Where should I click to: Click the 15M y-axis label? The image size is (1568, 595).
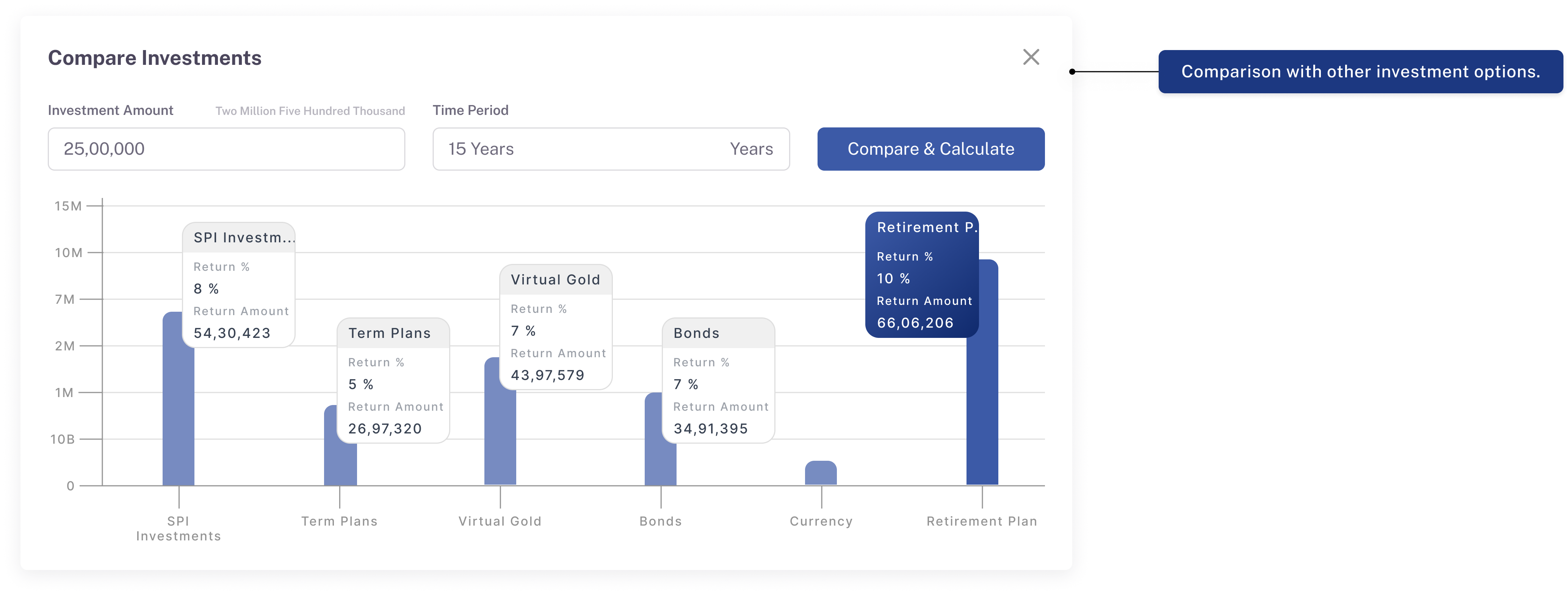67,206
